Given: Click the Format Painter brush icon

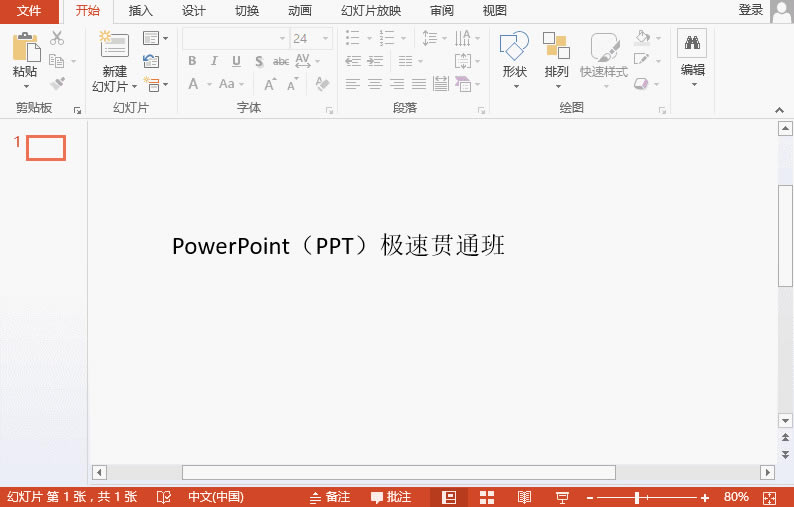Looking at the screenshot, I should pyautogui.click(x=57, y=84).
